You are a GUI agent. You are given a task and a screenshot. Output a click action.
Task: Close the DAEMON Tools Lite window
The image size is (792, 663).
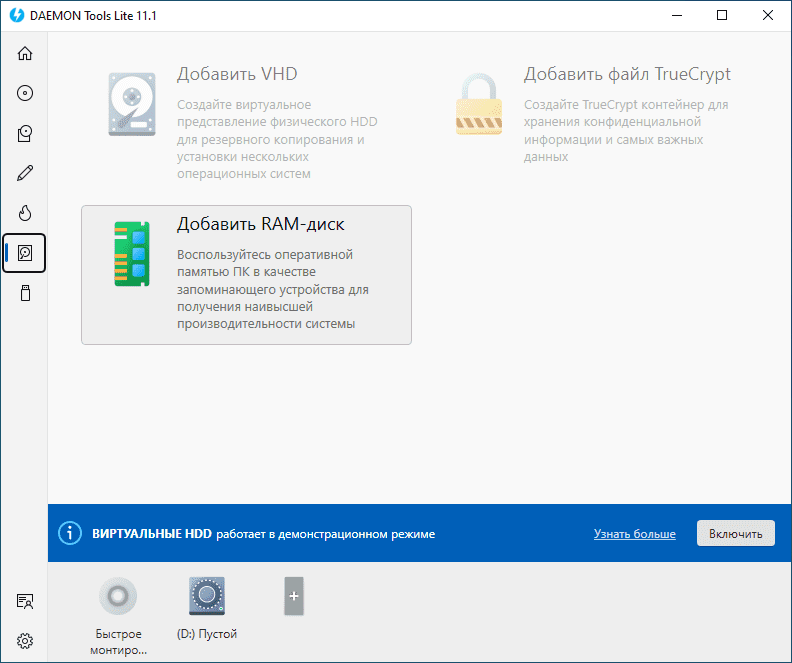pos(768,15)
